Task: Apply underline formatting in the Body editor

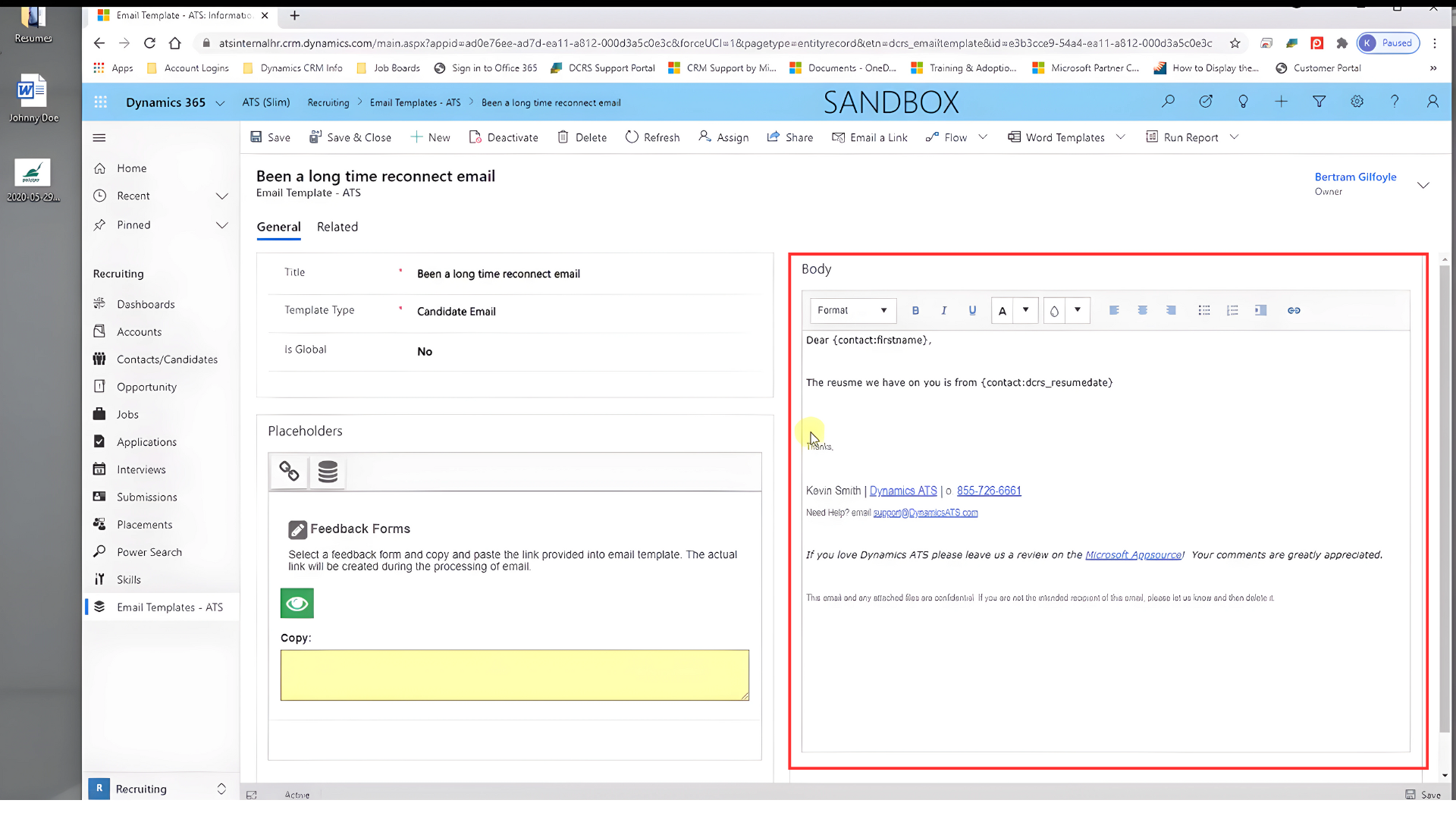Action: click(x=972, y=310)
